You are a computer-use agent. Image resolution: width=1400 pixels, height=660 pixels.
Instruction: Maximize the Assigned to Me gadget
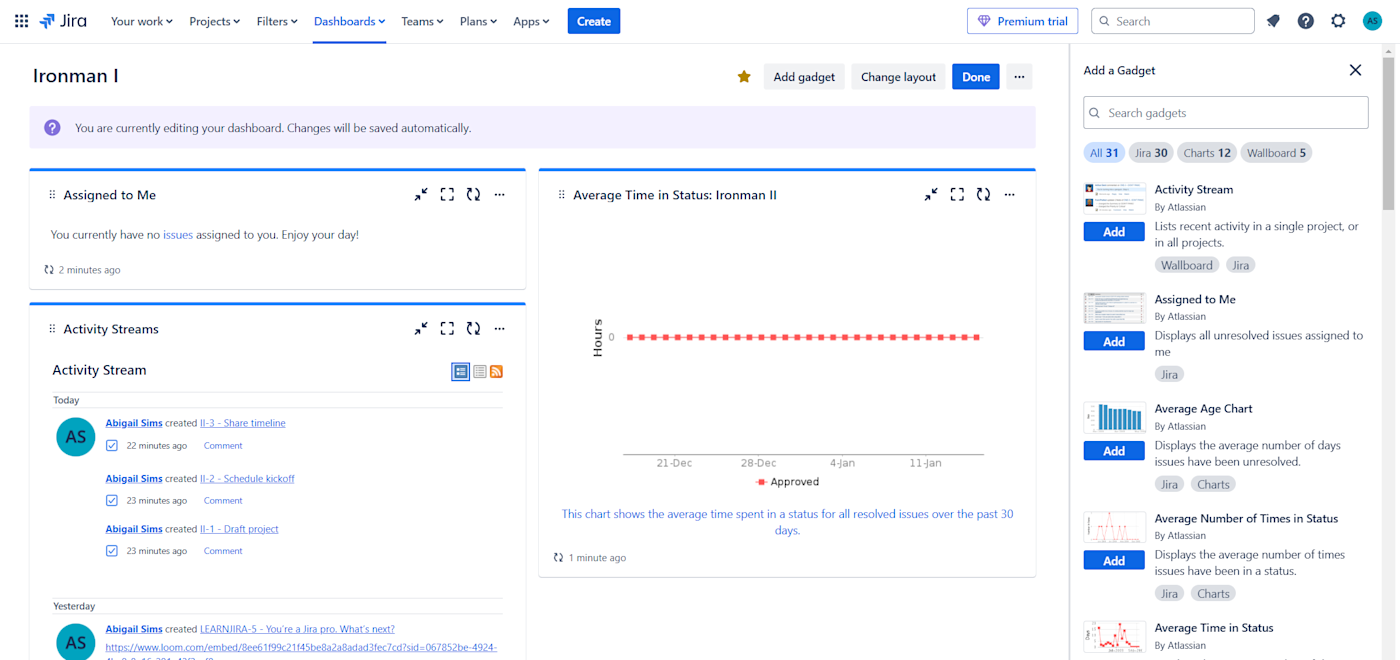point(447,195)
